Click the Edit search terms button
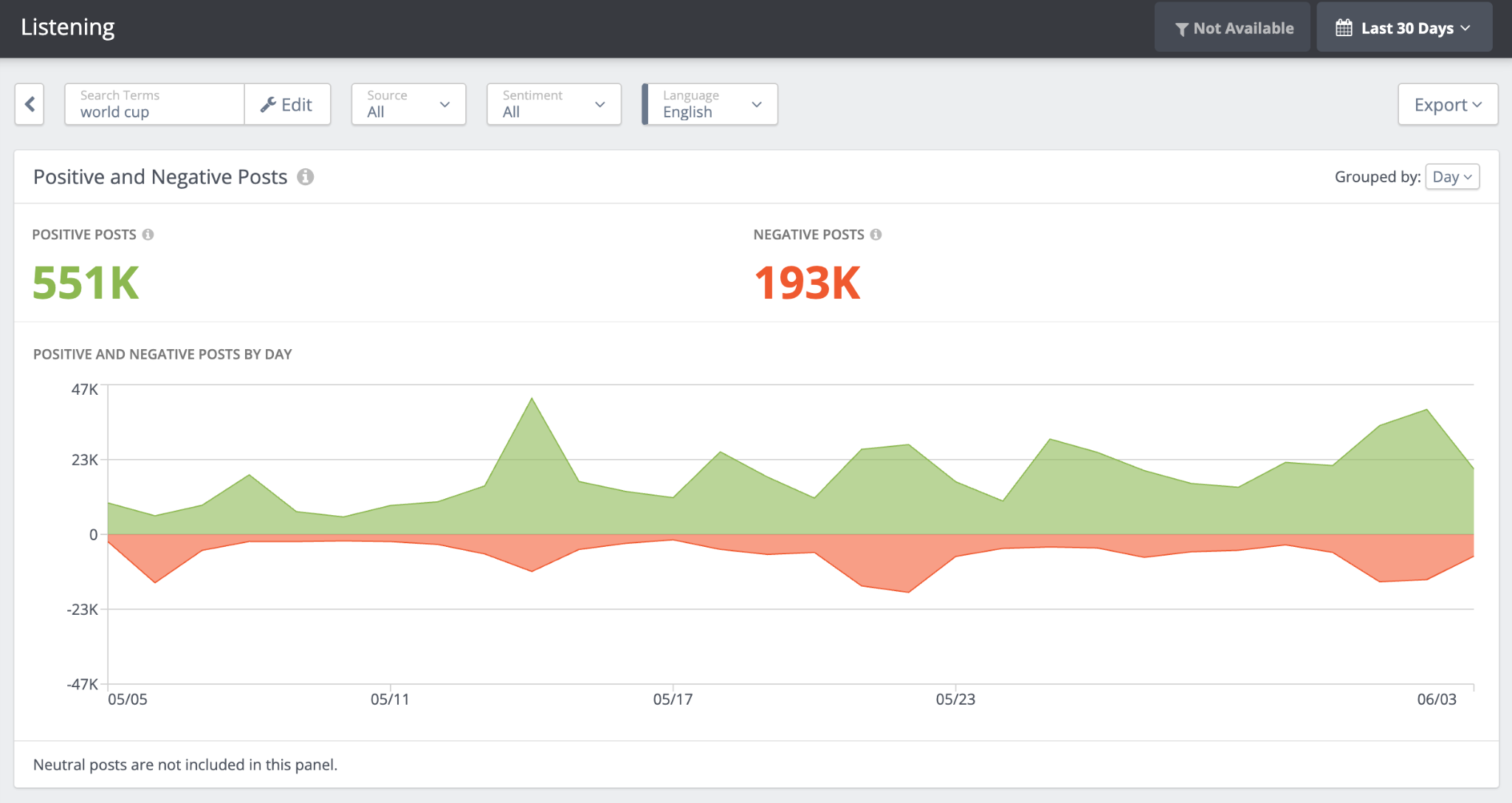 point(287,104)
